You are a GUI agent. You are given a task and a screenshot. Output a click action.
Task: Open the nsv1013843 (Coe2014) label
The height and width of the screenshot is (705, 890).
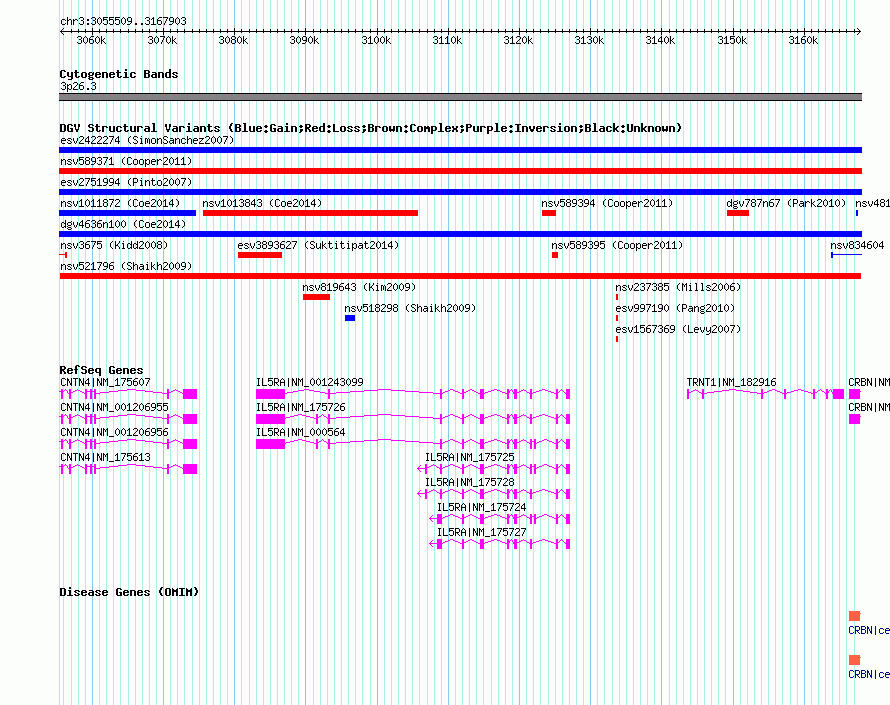[262, 203]
